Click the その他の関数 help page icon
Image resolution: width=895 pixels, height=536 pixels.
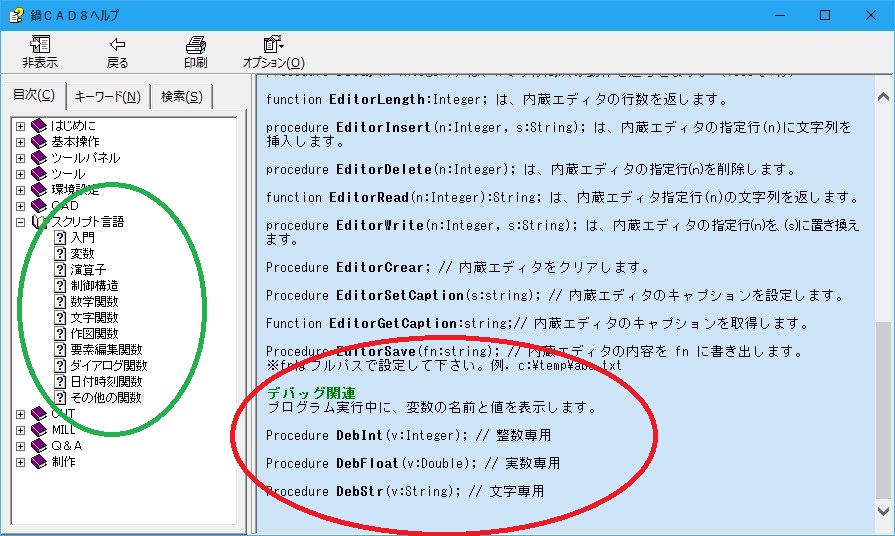(x=60, y=397)
